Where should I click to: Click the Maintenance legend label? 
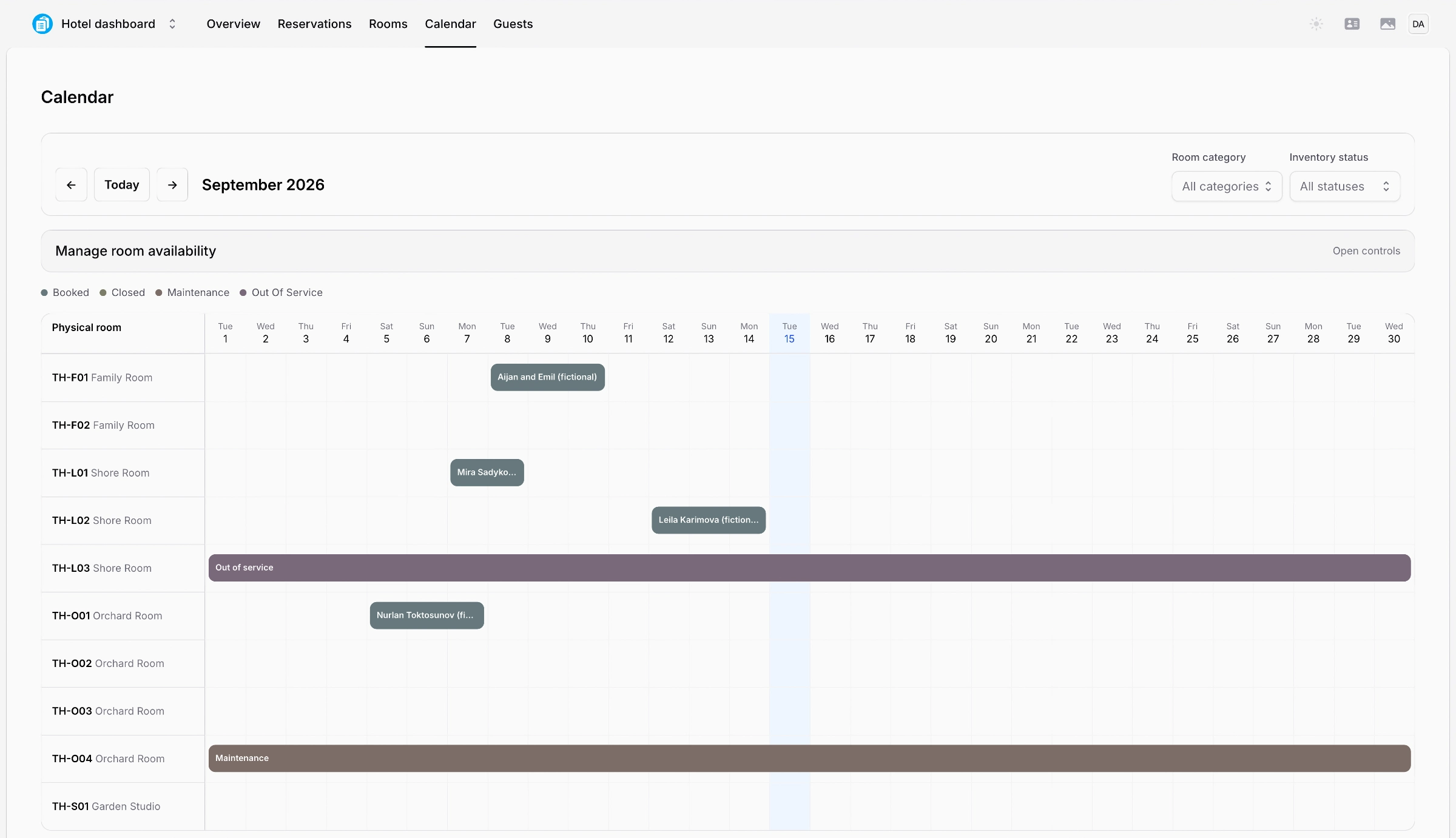click(198, 293)
